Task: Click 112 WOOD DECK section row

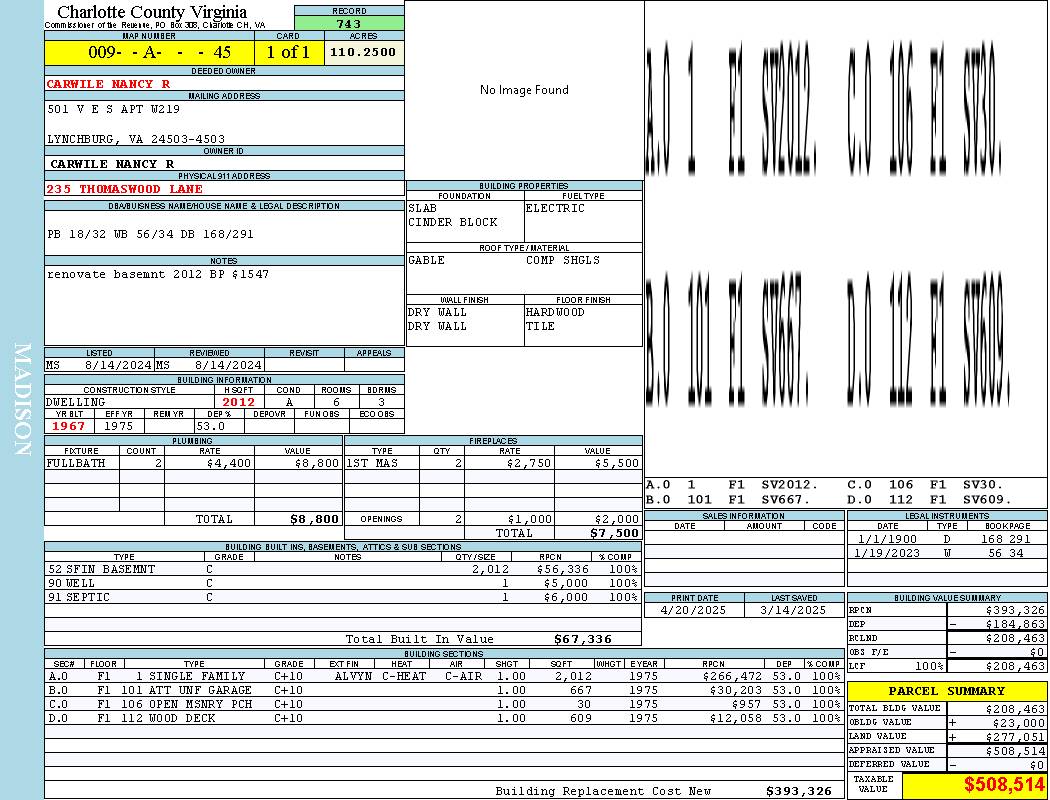Action: [444, 718]
